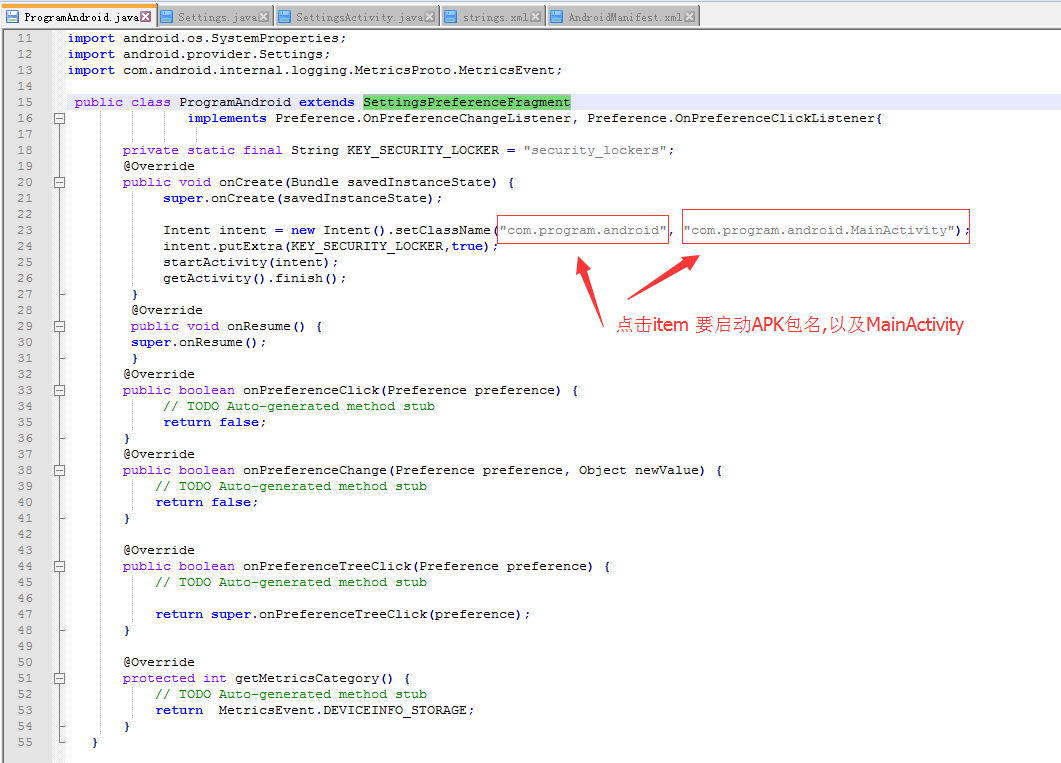Collapse the onPreferenceTreeClick method fold

pos(58,565)
